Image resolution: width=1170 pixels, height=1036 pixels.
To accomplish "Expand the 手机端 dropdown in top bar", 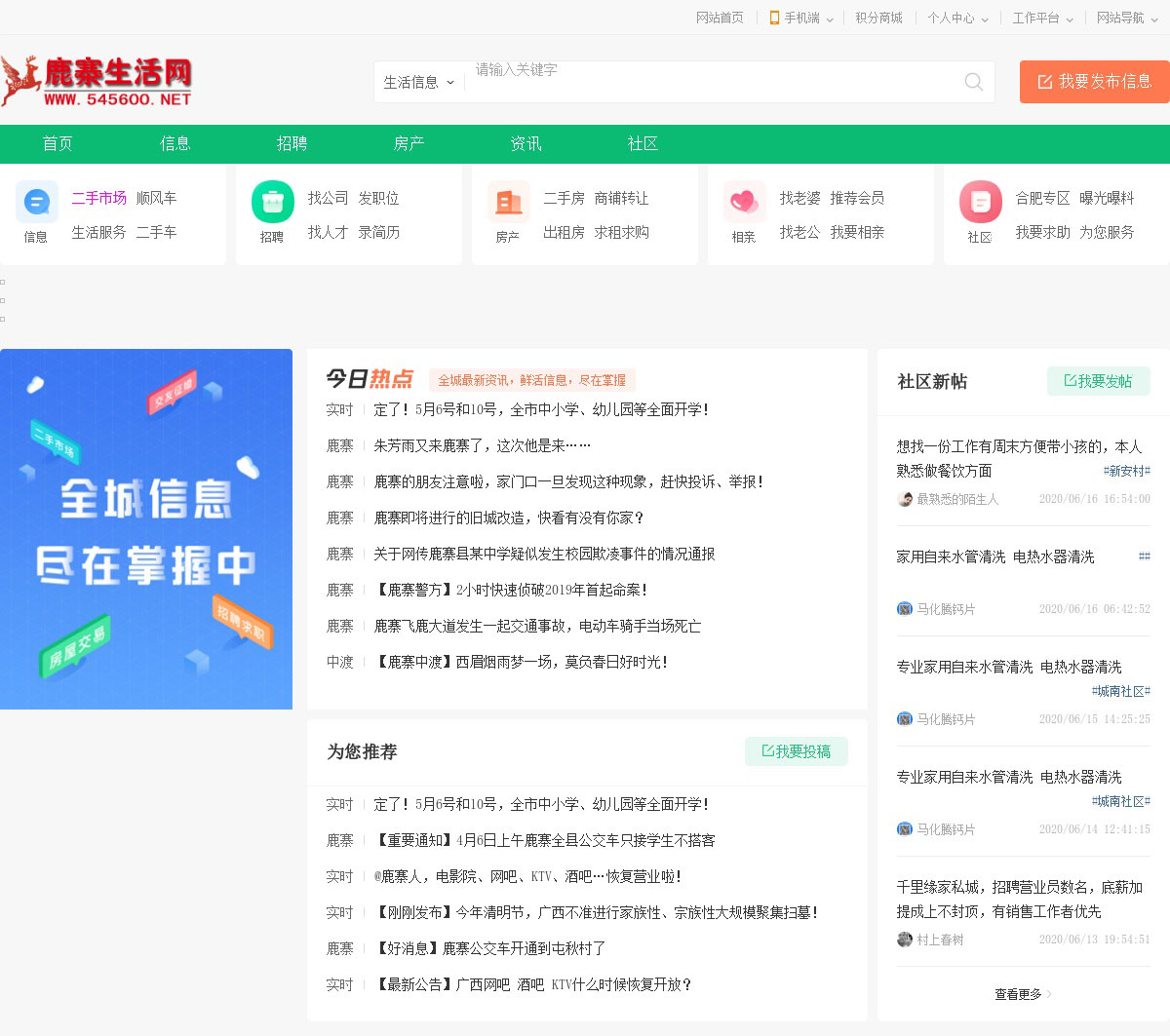I will click(801, 18).
